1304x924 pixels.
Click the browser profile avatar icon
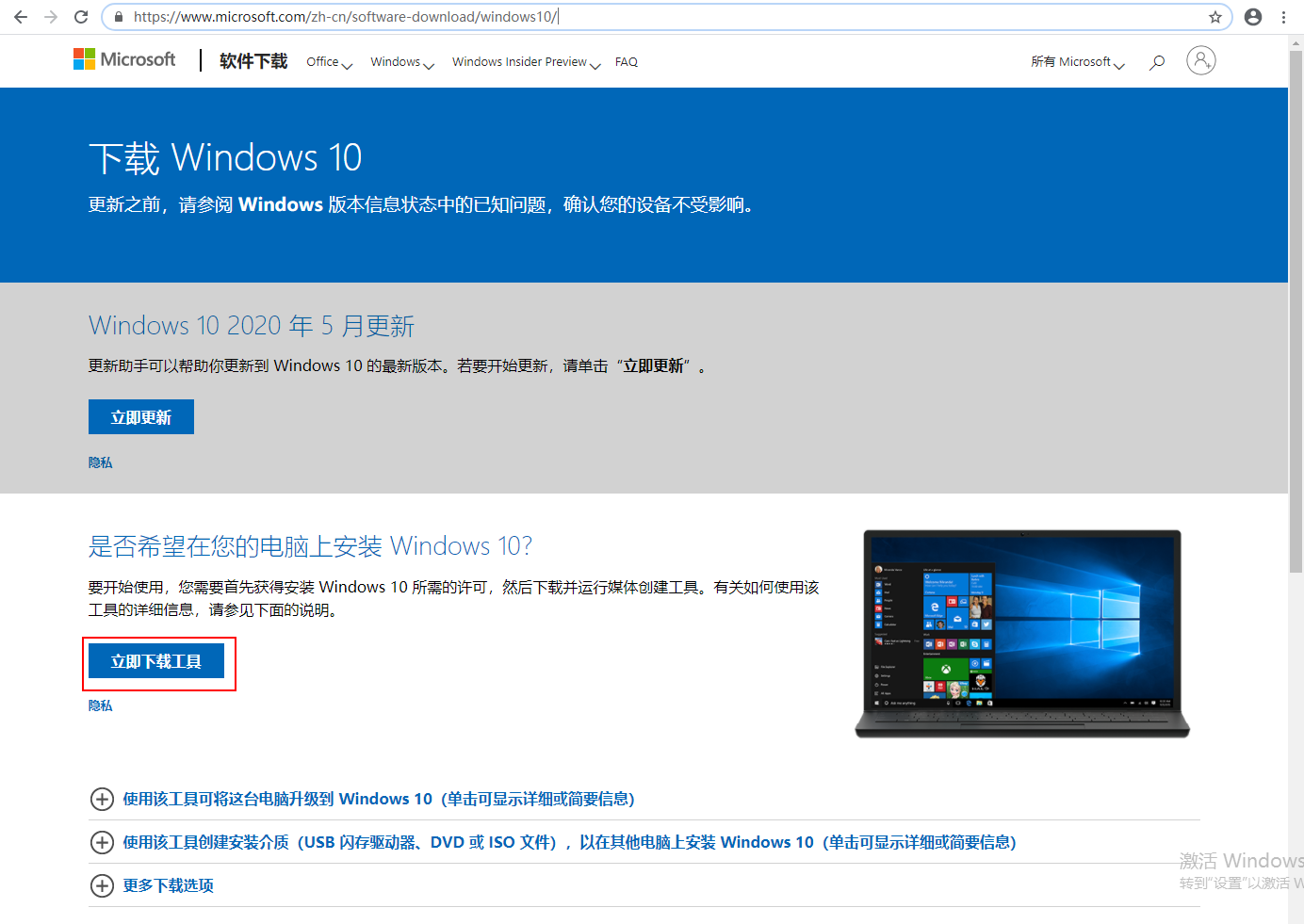[1252, 16]
